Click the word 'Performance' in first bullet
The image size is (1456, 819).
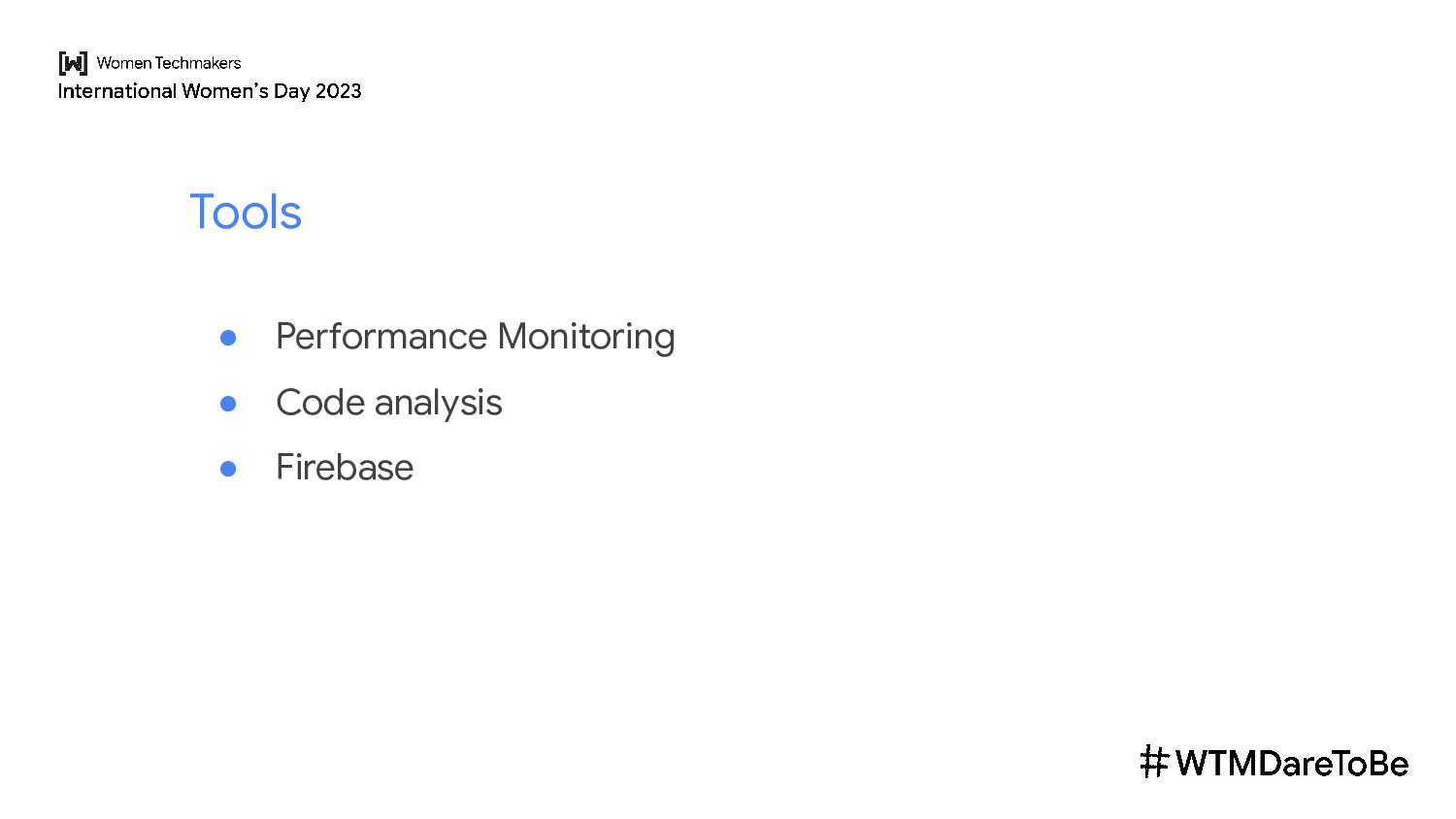pos(381,337)
